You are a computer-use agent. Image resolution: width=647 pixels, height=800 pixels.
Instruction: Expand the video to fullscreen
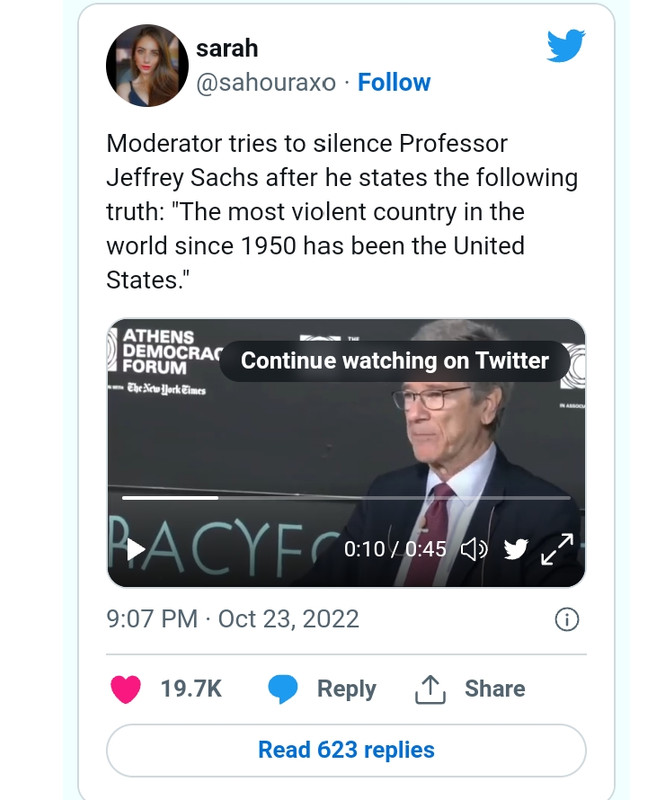pos(557,548)
